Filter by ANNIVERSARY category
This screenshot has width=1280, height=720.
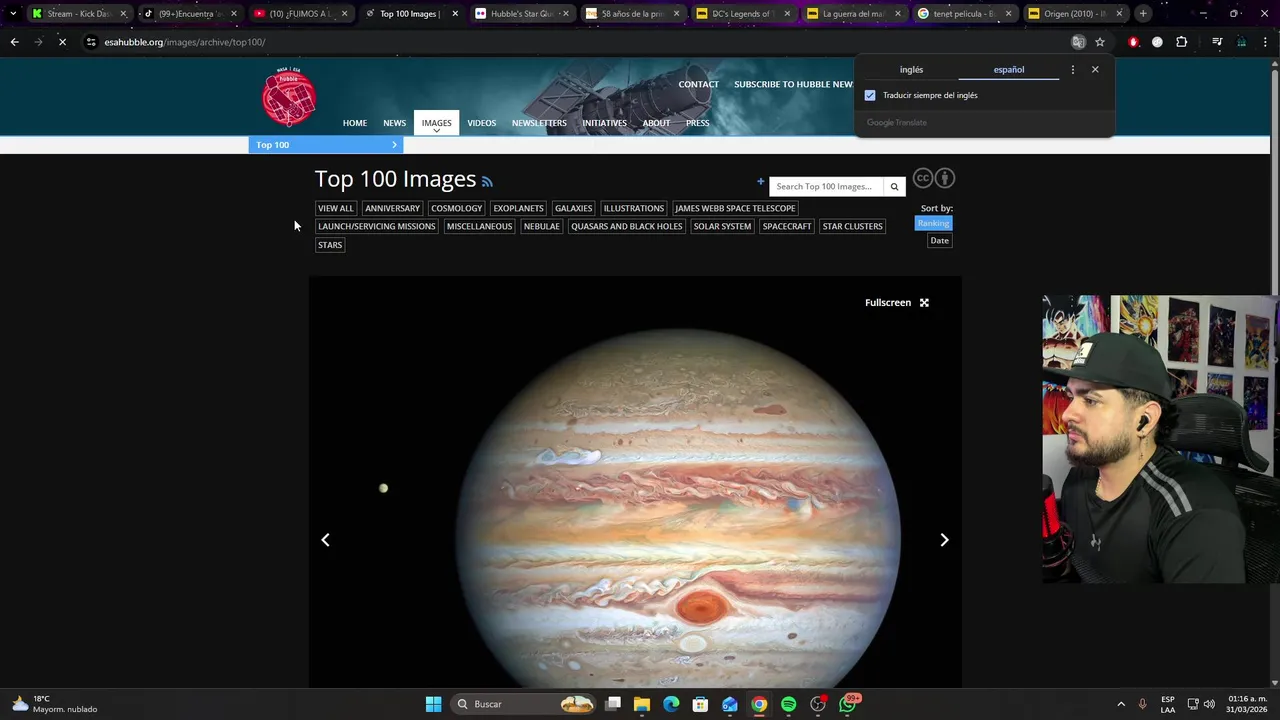pos(392,208)
